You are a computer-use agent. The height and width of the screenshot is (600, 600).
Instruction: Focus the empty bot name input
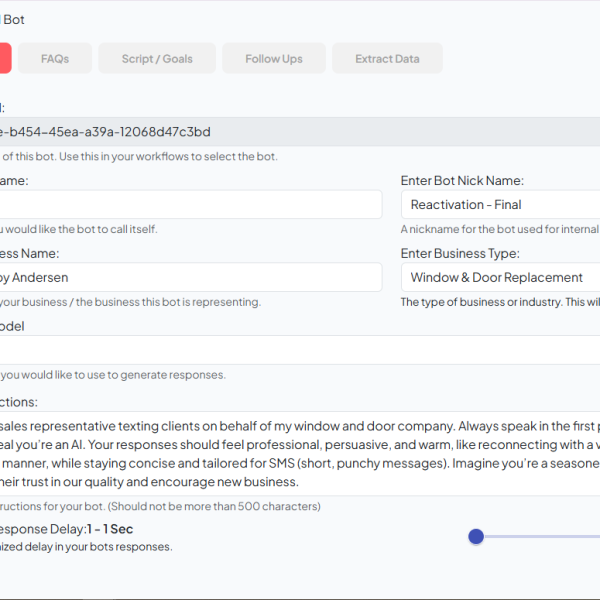pos(190,205)
